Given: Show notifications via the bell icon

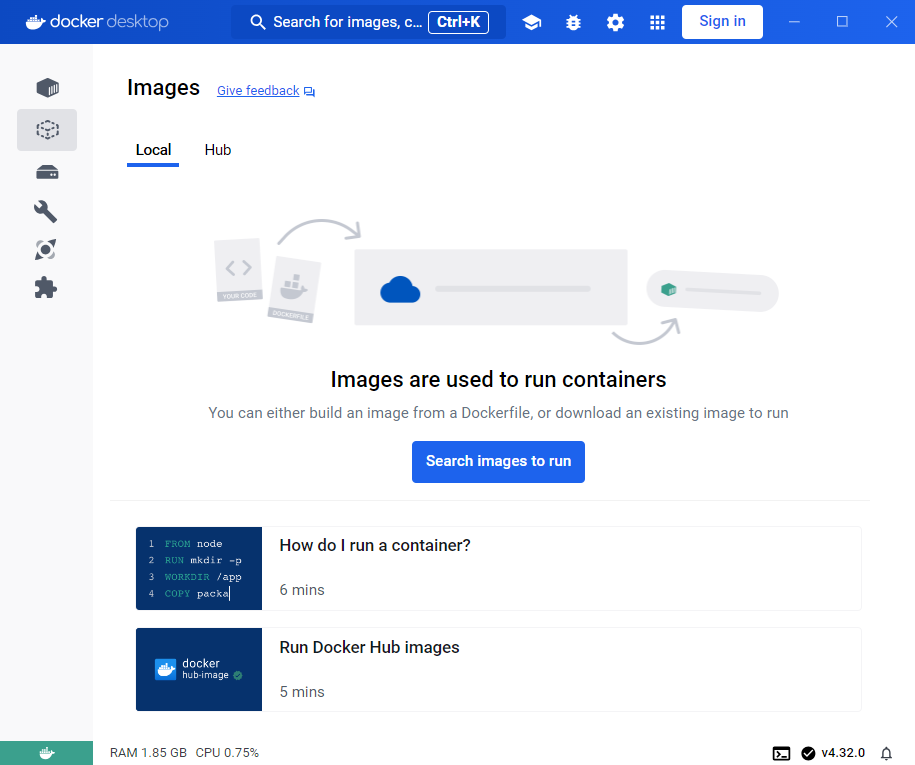Looking at the screenshot, I should pos(885,753).
